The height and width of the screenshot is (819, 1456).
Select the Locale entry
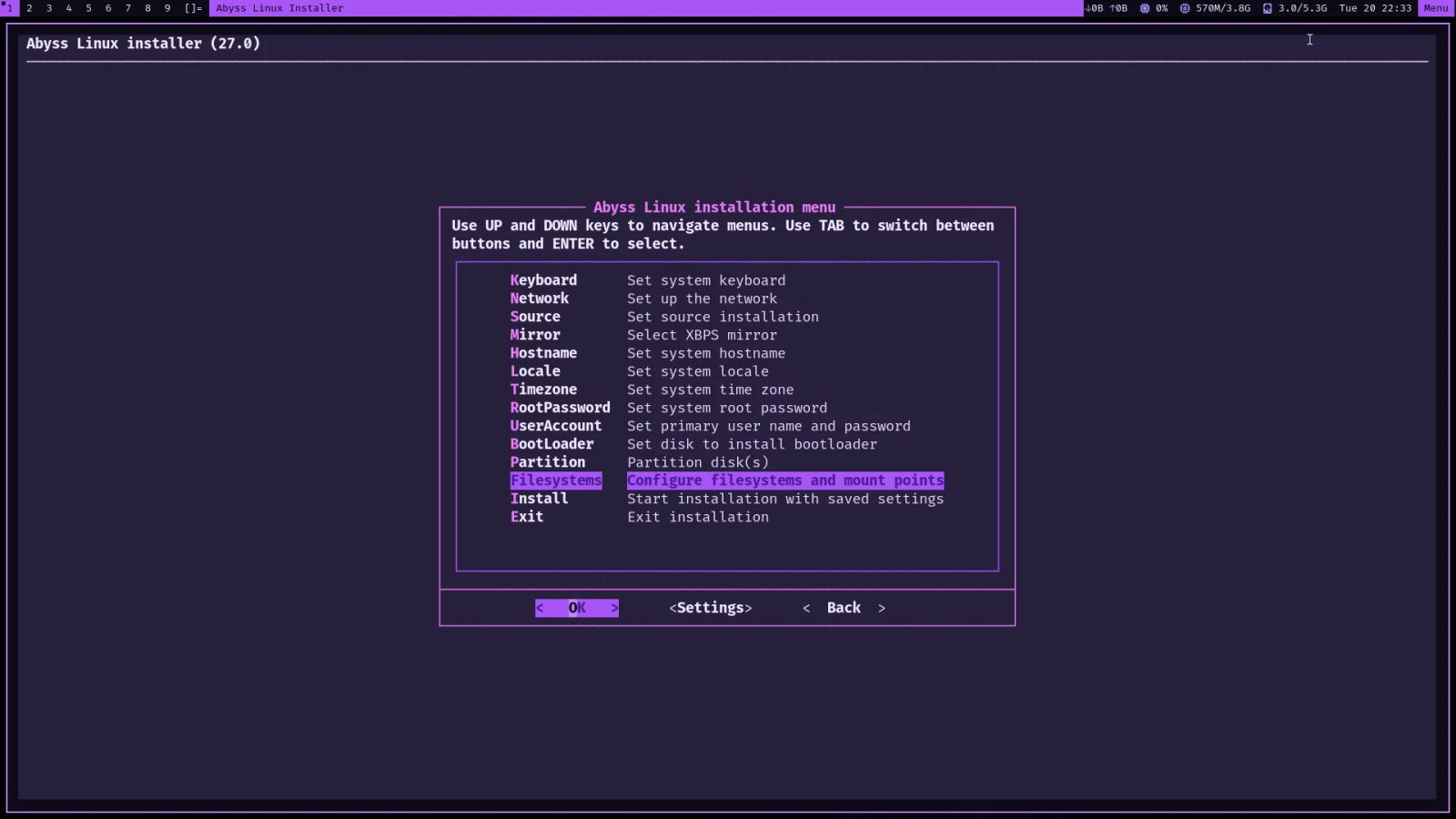tap(535, 371)
